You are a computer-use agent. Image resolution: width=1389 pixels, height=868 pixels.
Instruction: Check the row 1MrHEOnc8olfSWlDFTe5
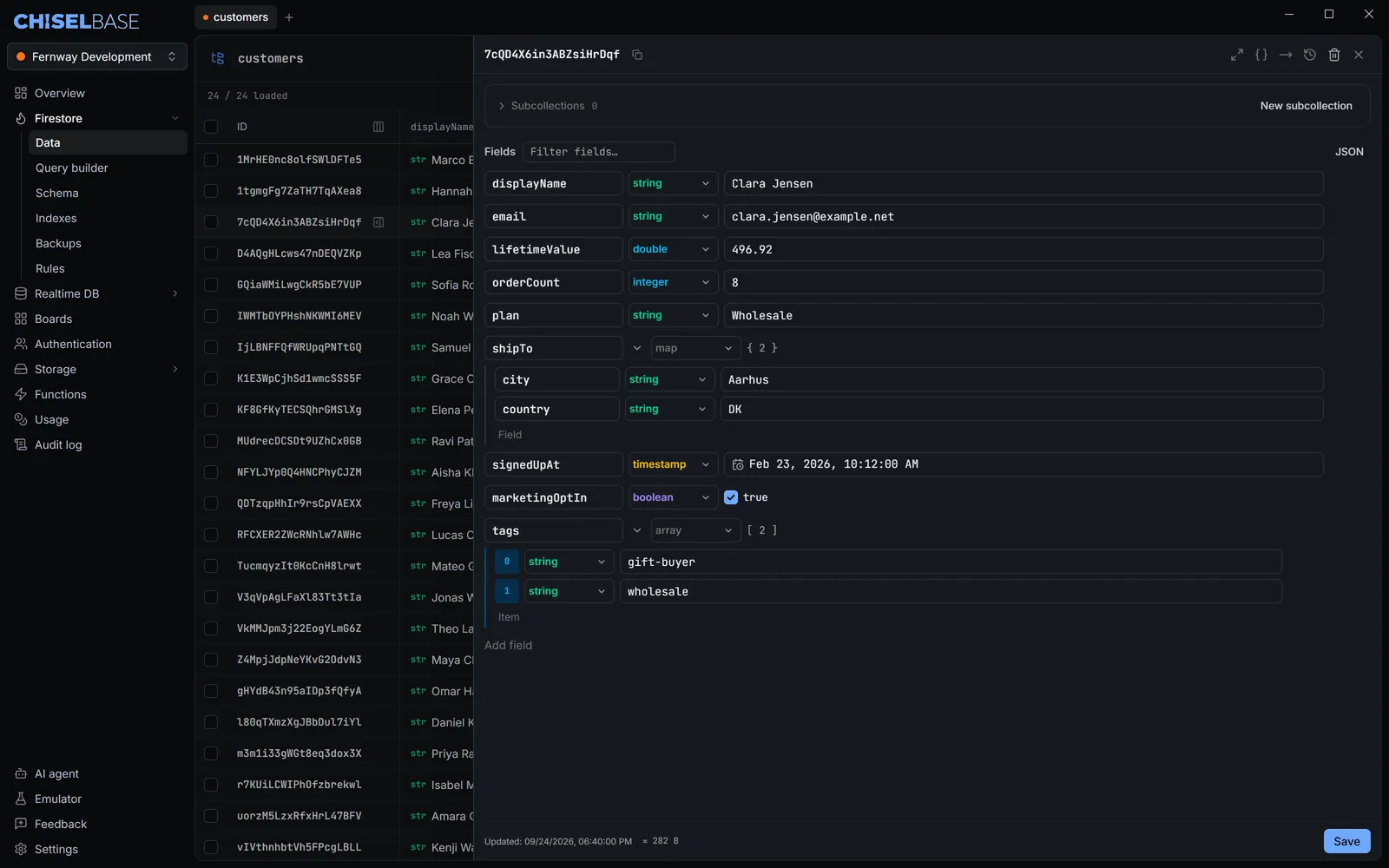[211, 160]
